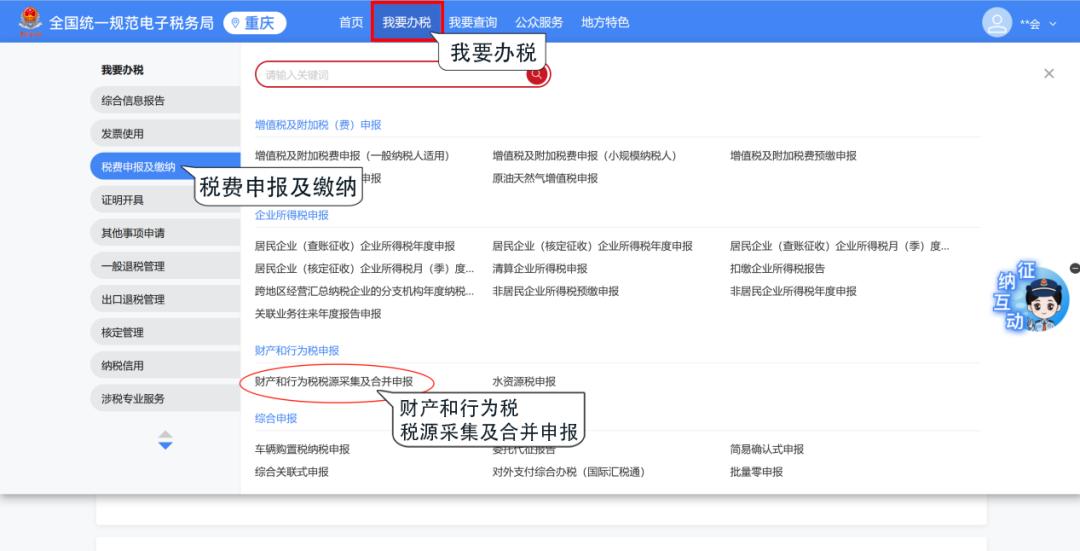The image size is (1080, 551).
Task: Open 简易确认式申报 link
Action: [x=767, y=449]
